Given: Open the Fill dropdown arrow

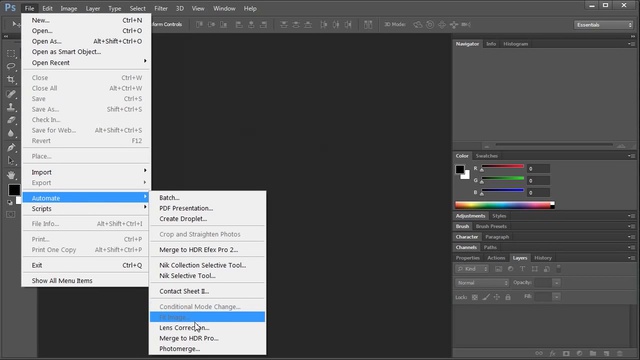Looking at the screenshot, I should pyautogui.click(x=556, y=297).
